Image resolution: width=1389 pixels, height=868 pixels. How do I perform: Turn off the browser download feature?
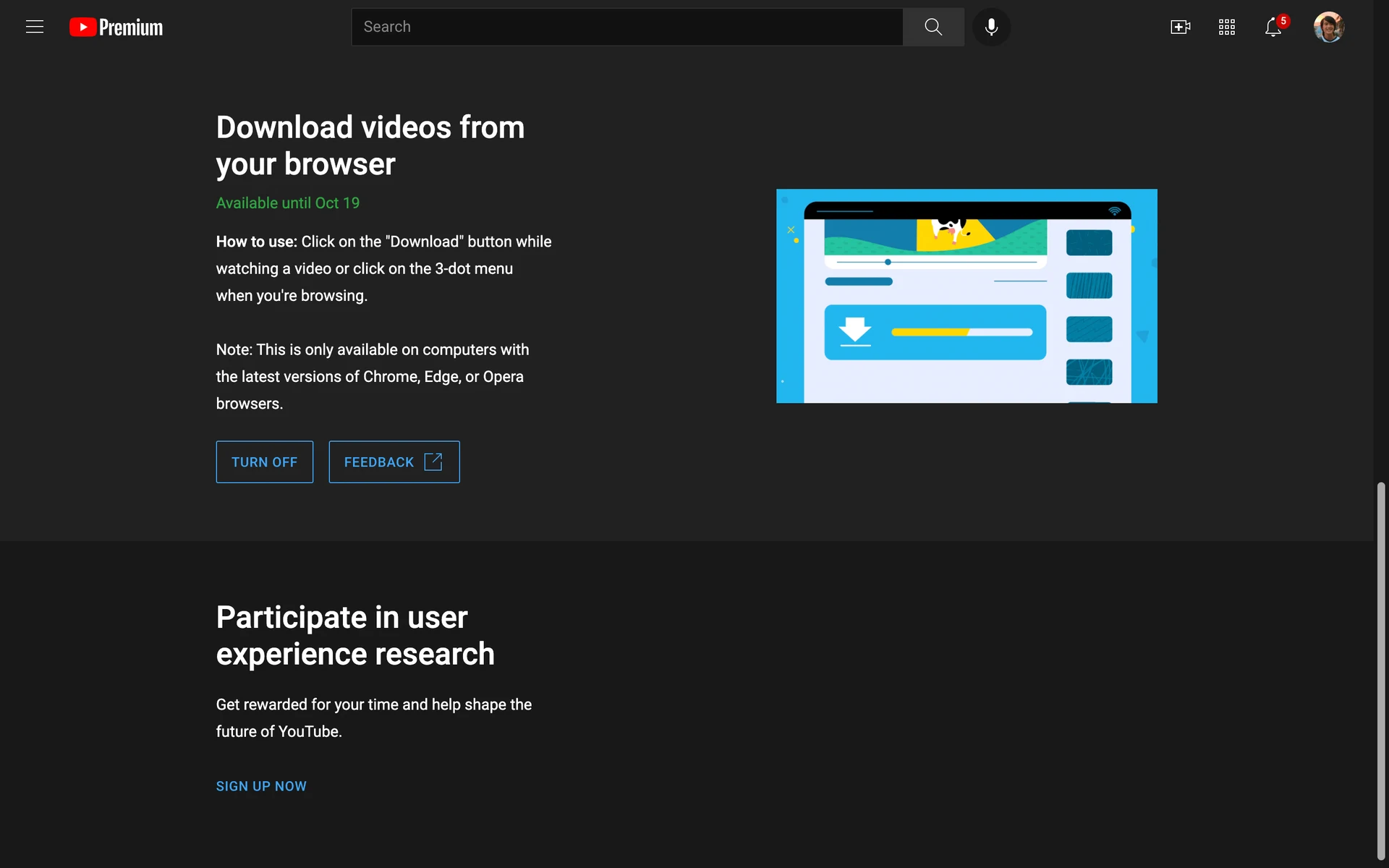click(x=264, y=461)
